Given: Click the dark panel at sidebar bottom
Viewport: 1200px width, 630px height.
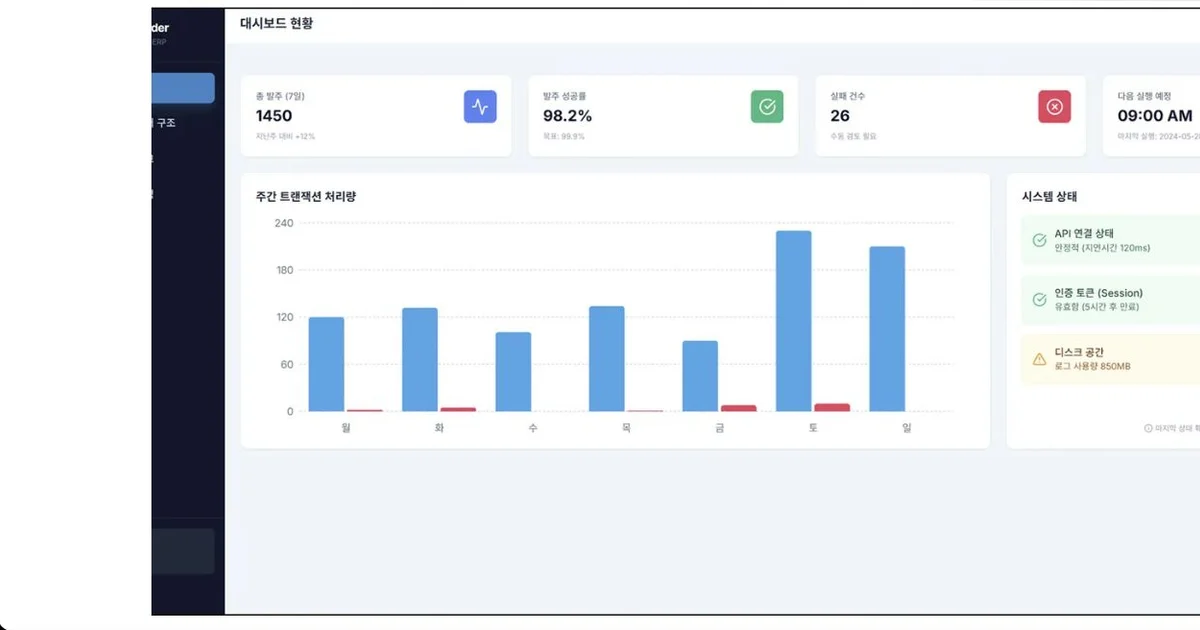Looking at the screenshot, I should click(x=183, y=552).
